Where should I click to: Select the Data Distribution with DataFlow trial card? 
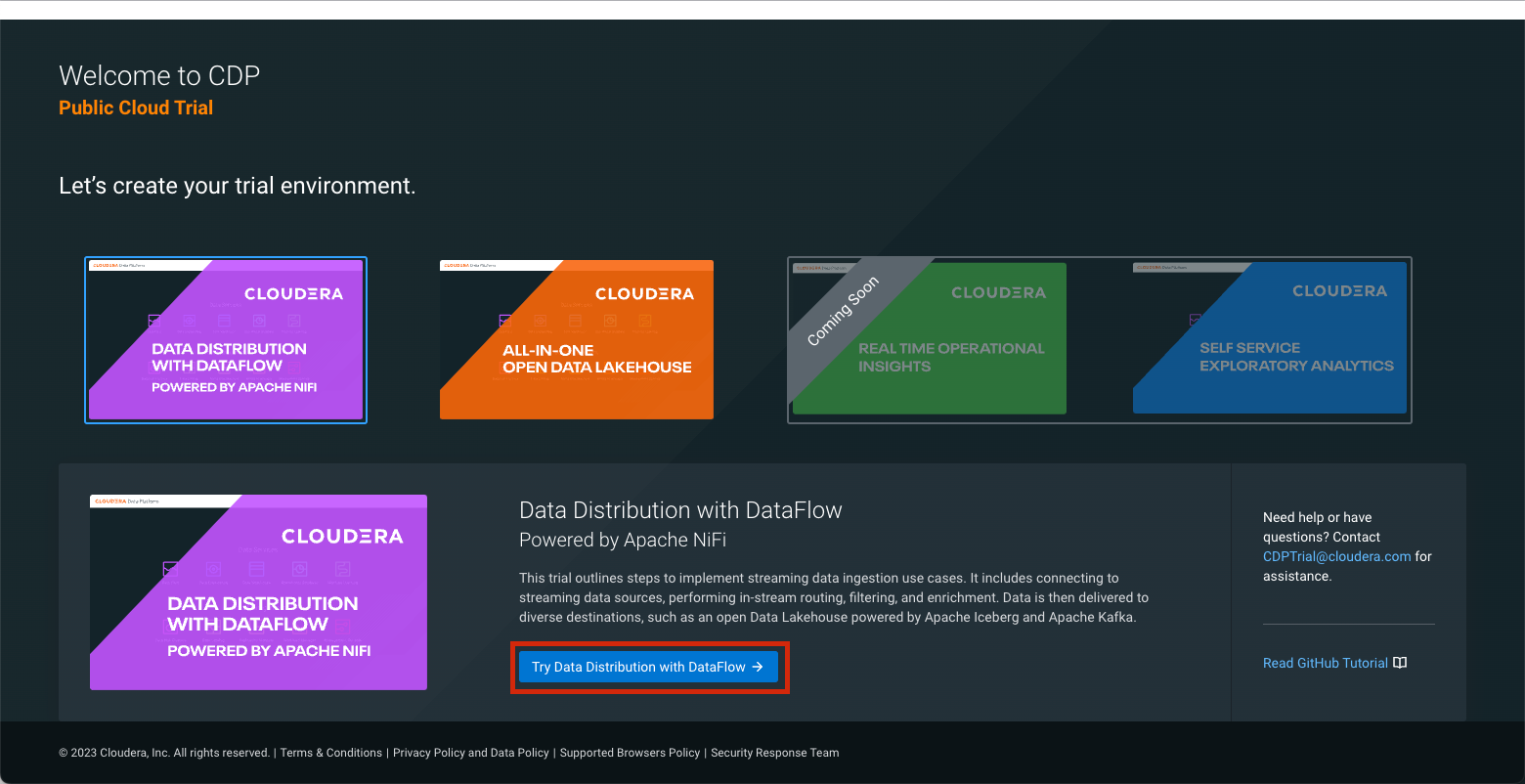click(226, 340)
